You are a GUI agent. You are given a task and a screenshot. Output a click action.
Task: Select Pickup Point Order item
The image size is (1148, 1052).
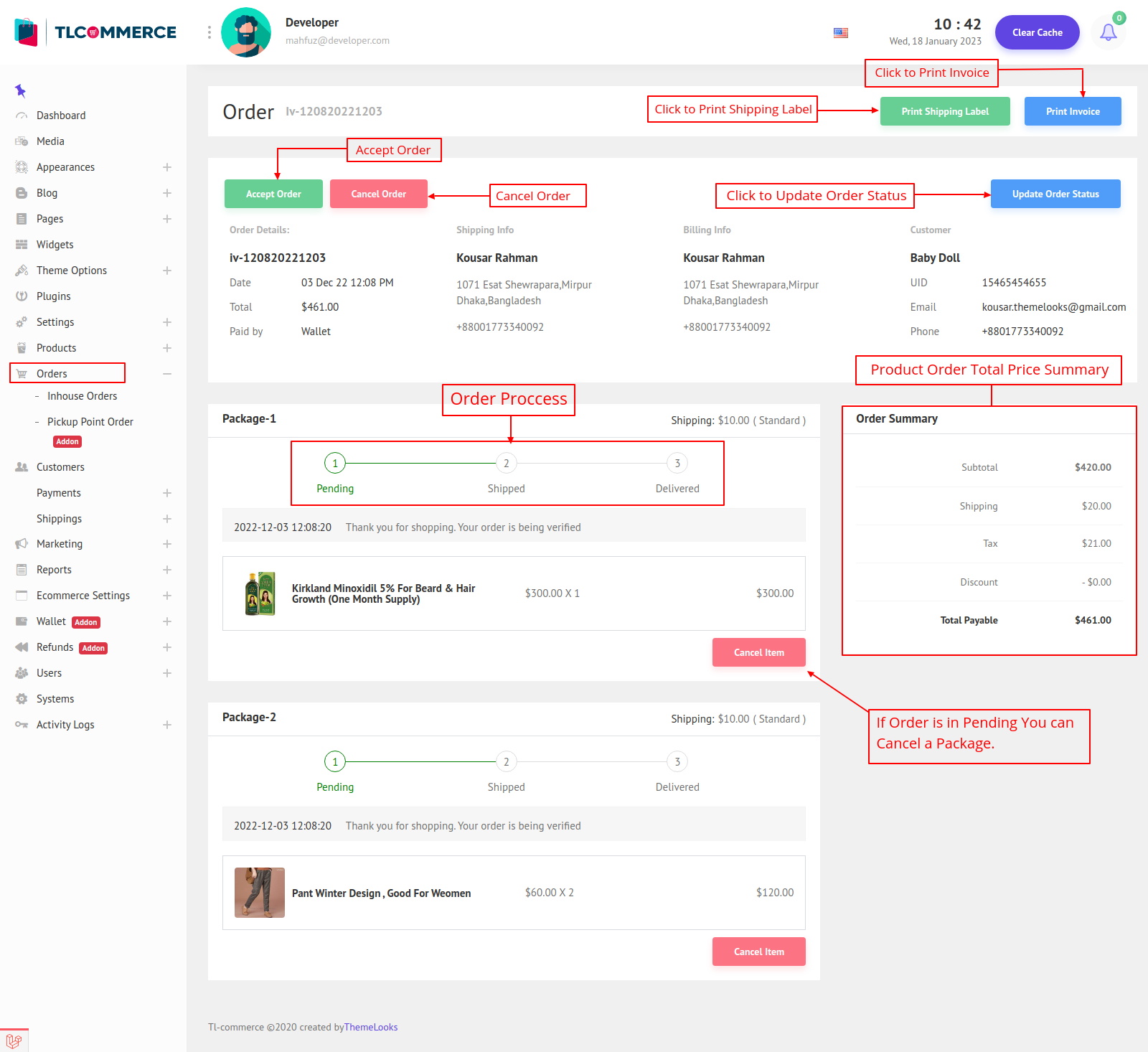90,422
